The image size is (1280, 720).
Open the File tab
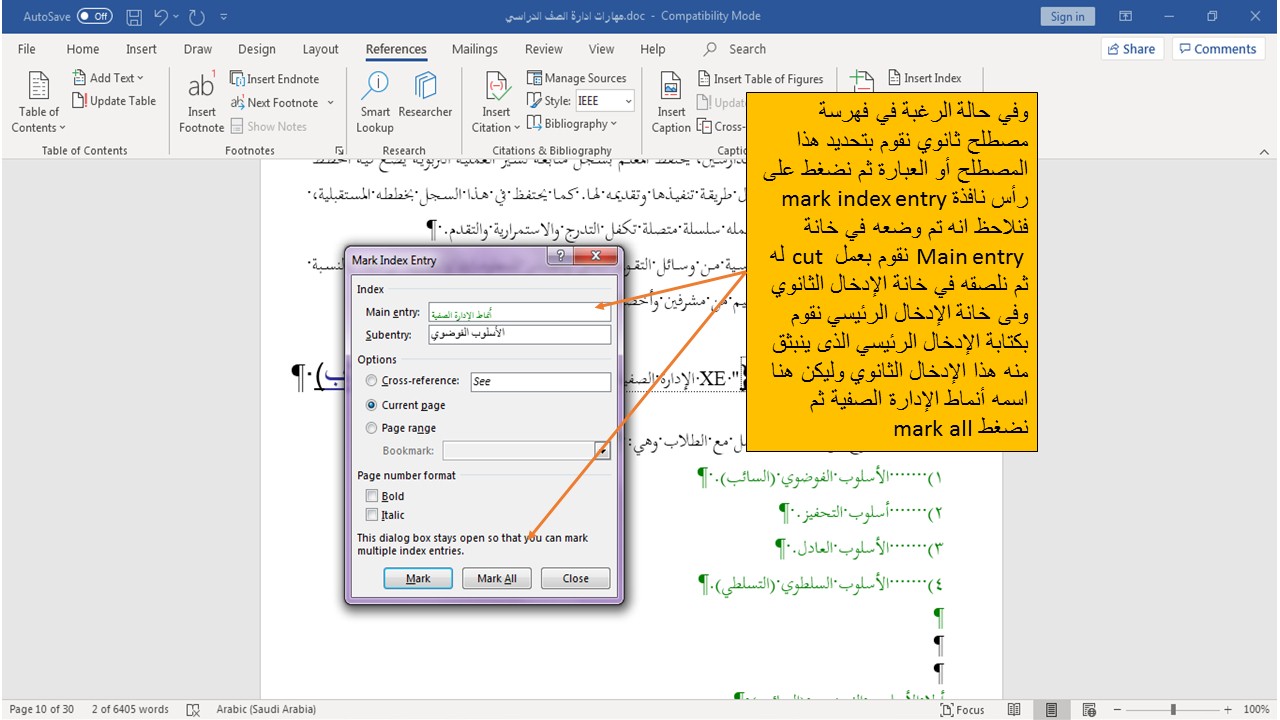[27, 49]
